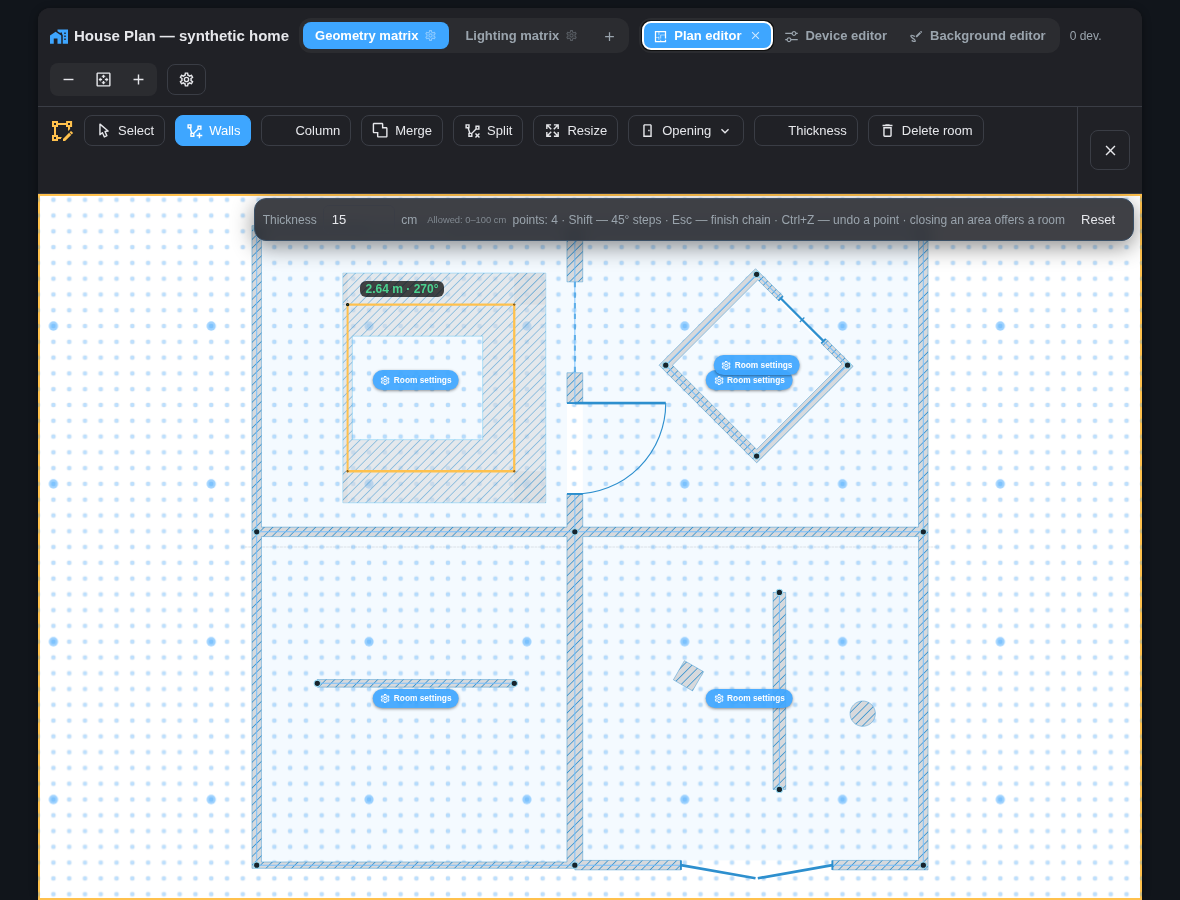1180x900 pixels.
Task: Click the fit-to-view icon
Action: pos(104,80)
